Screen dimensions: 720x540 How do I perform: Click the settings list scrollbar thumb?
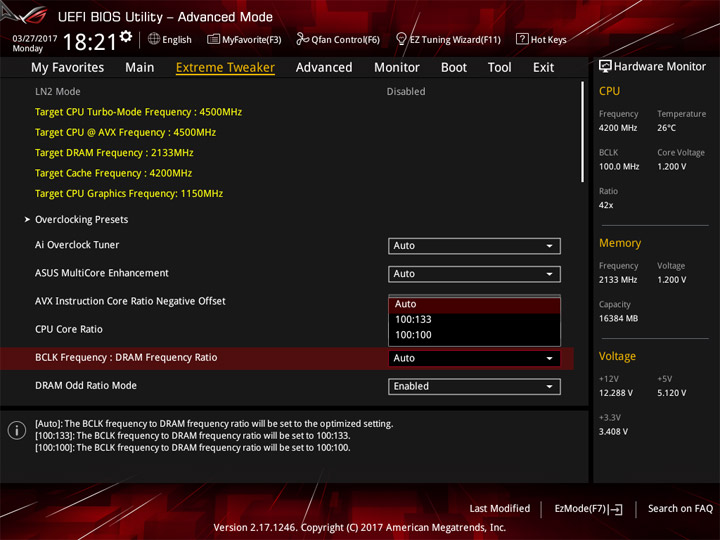click(x=583, y=132)
